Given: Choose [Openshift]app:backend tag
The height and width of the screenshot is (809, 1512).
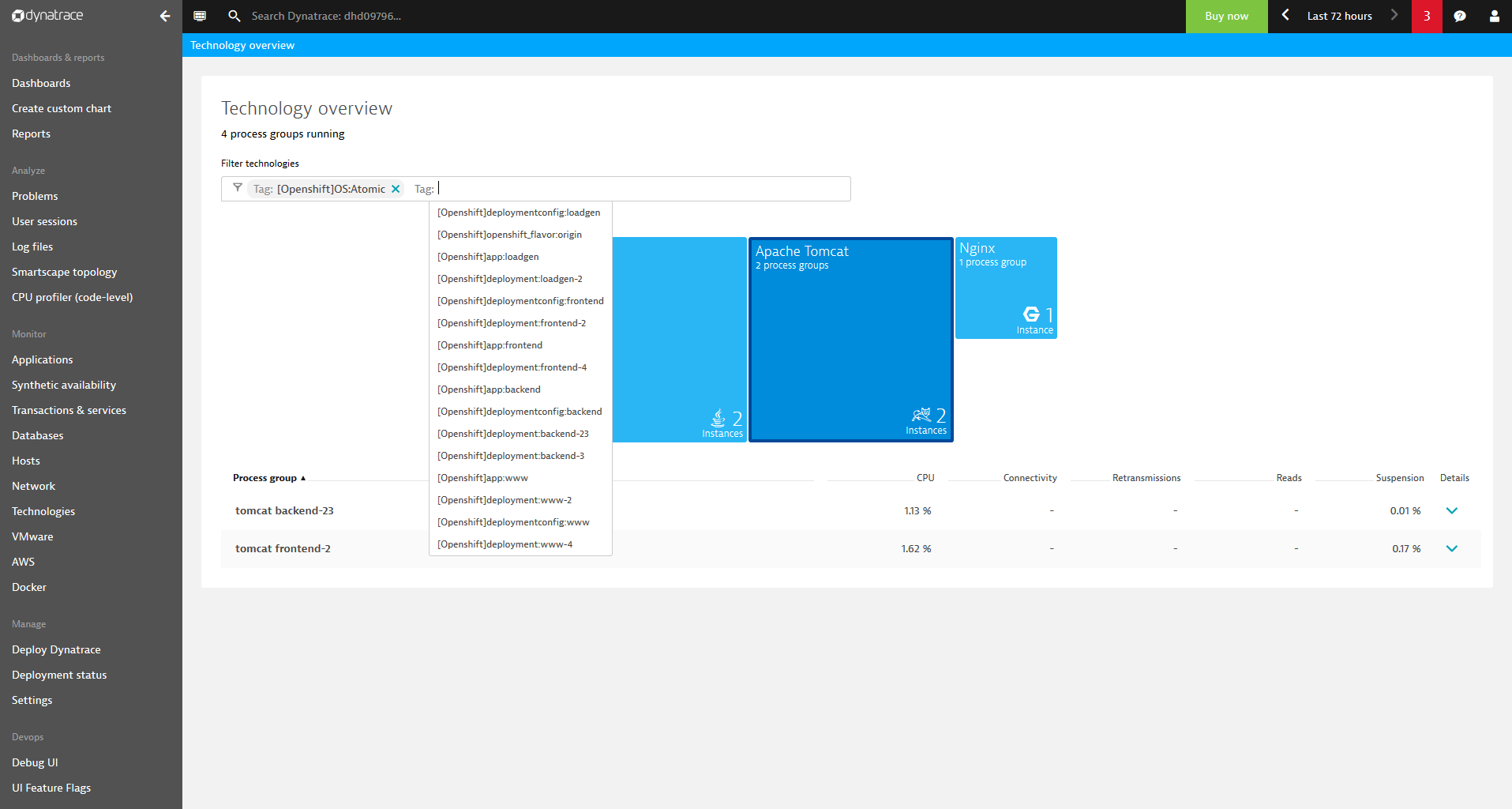Looking at the screenshot, I should coord(520,389).
